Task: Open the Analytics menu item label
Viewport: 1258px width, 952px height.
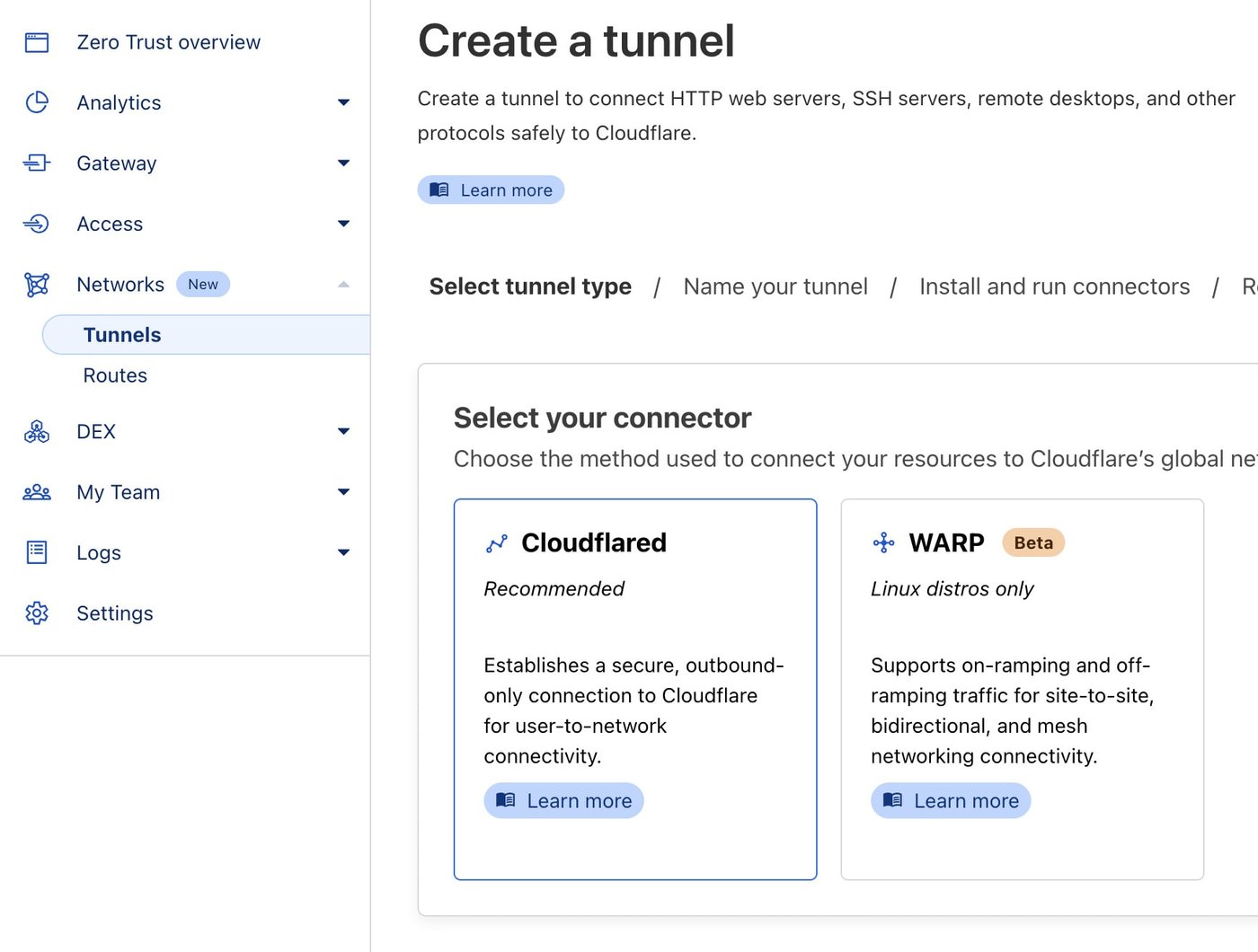Action: (x=119, y=102)
